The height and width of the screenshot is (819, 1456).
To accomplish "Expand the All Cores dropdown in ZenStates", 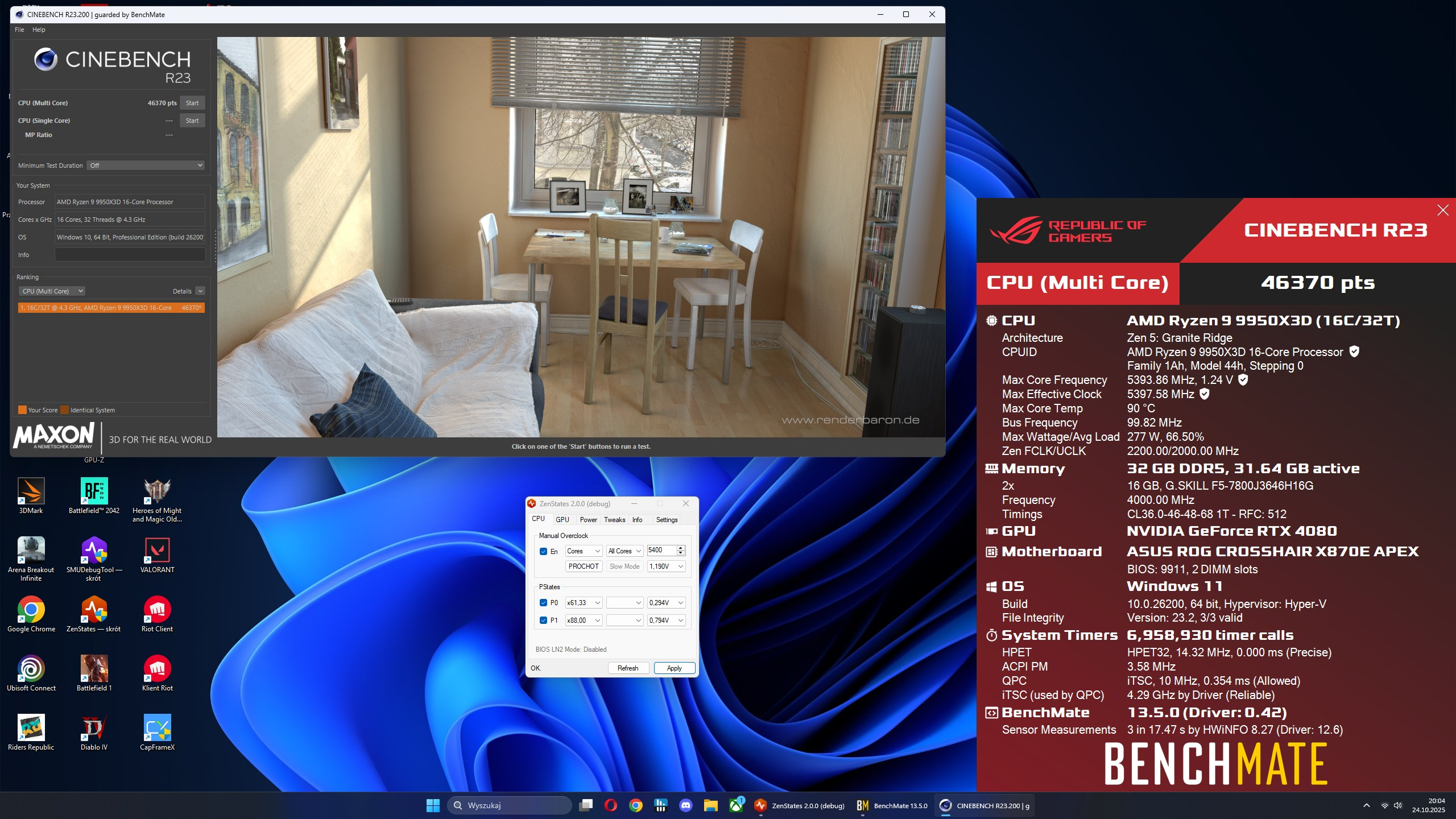I will [624, 551].
